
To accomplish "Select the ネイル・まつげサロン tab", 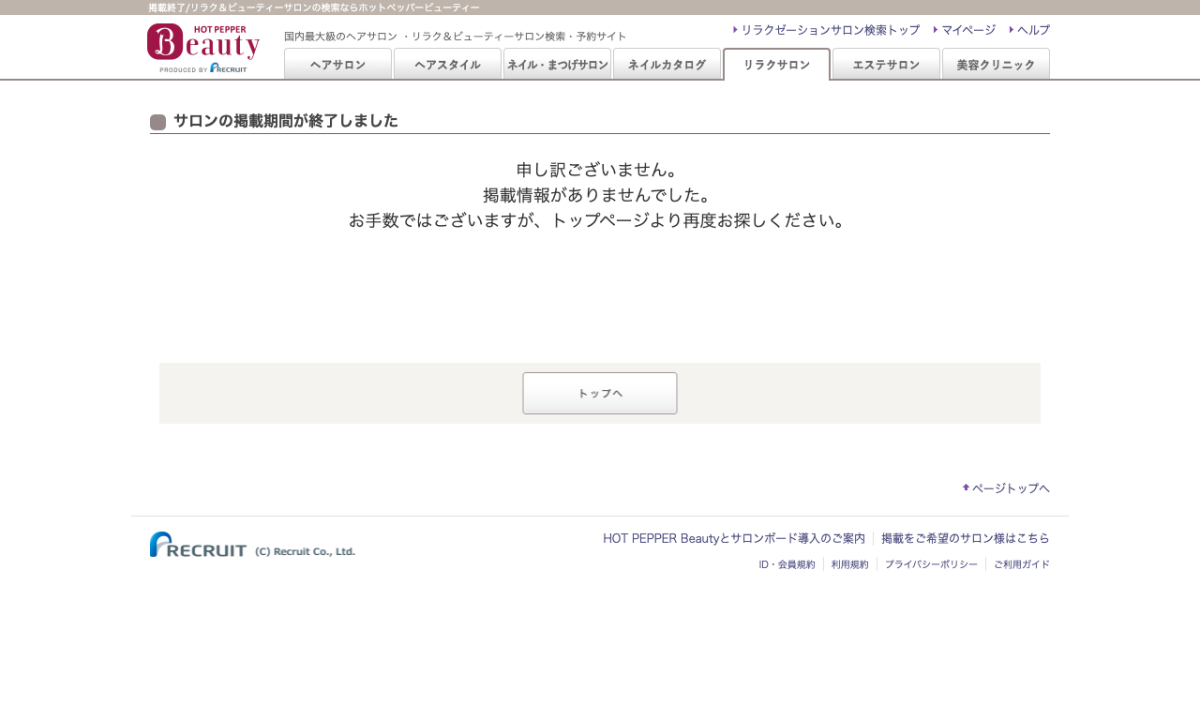I will click(x=557, y=65).
